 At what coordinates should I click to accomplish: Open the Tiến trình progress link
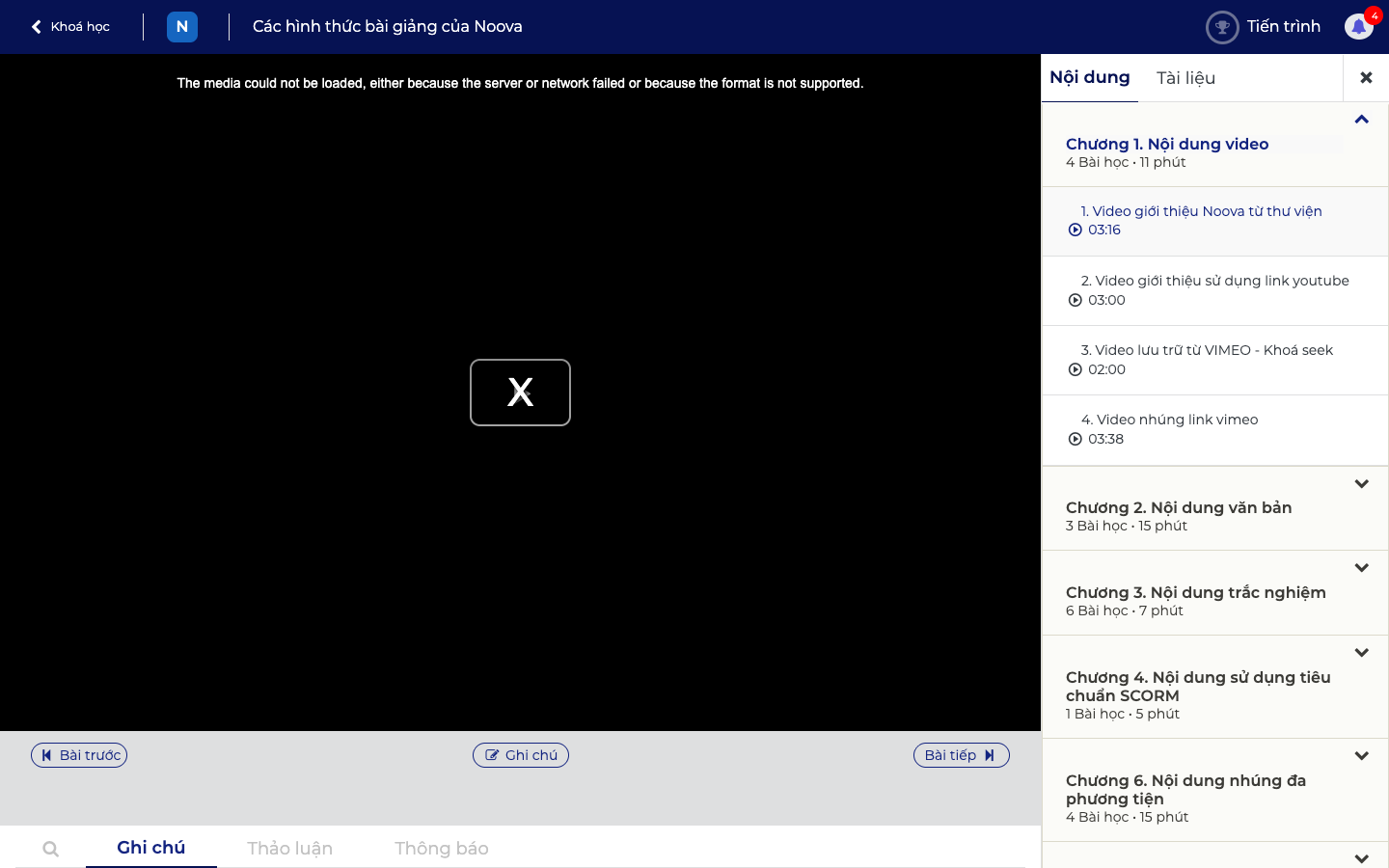click(1283, 27)
